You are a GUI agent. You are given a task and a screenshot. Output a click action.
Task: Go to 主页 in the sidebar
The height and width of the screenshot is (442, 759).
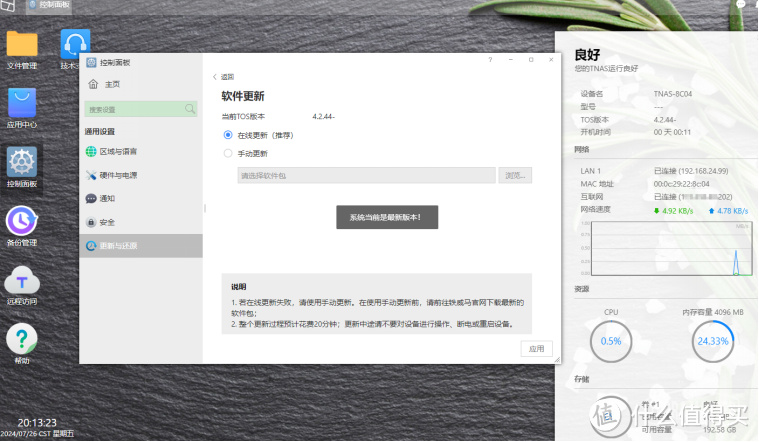[x=111, y=84]
